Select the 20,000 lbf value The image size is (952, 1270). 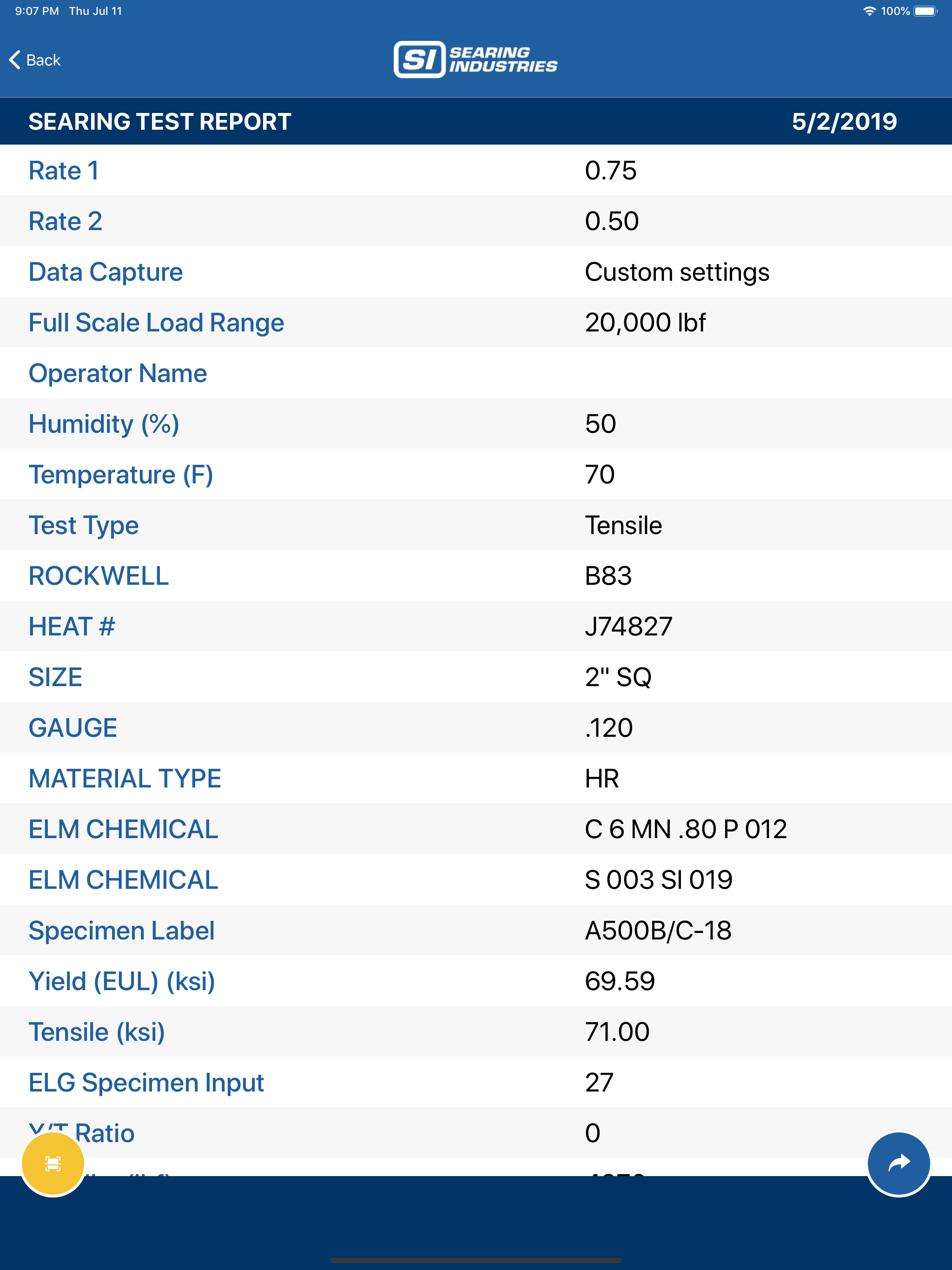(645, 322)
